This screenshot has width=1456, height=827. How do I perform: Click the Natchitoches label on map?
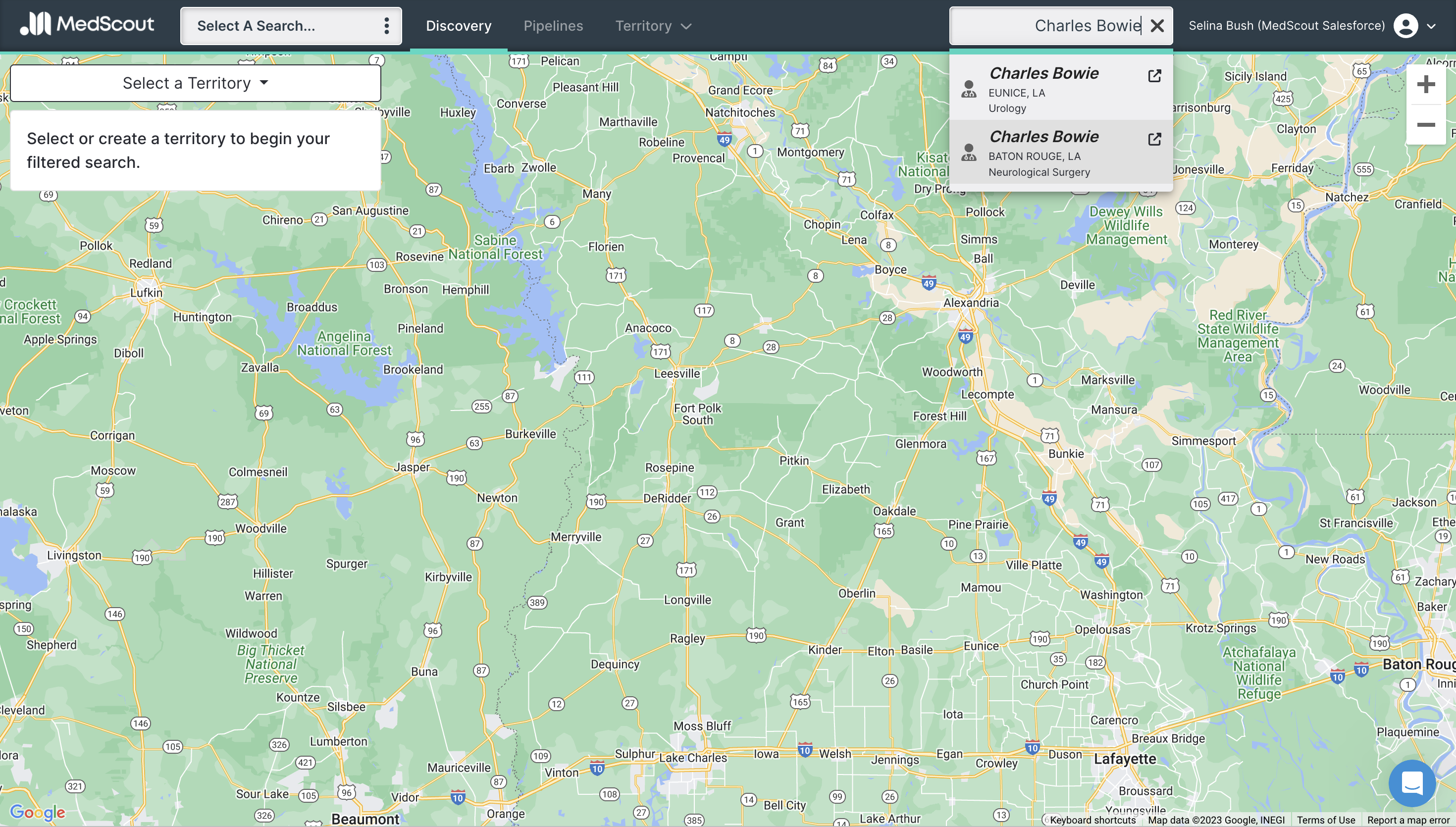(x=740, y=112)
